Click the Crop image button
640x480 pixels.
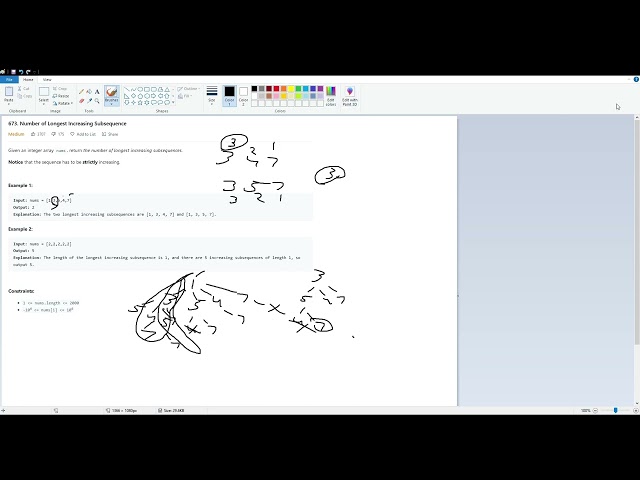(60, 89)
